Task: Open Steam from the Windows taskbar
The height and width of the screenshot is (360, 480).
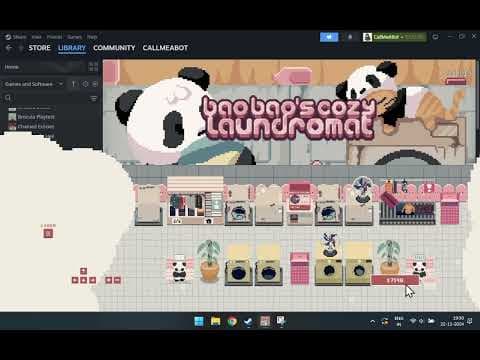Action: pos(248,321)
